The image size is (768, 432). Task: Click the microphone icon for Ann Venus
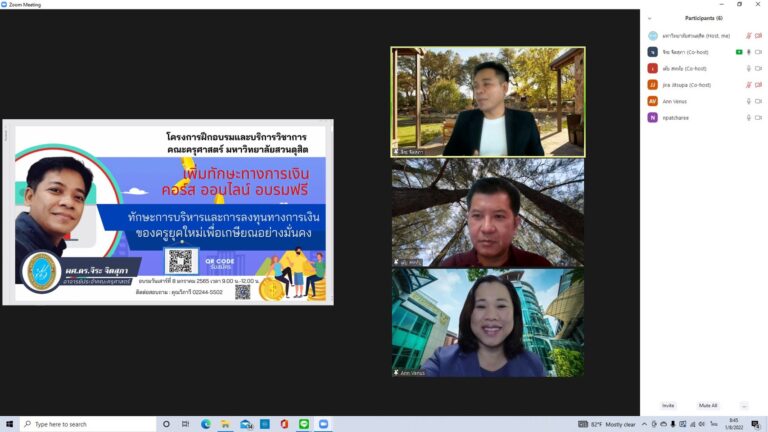click(x=748, y=101)
